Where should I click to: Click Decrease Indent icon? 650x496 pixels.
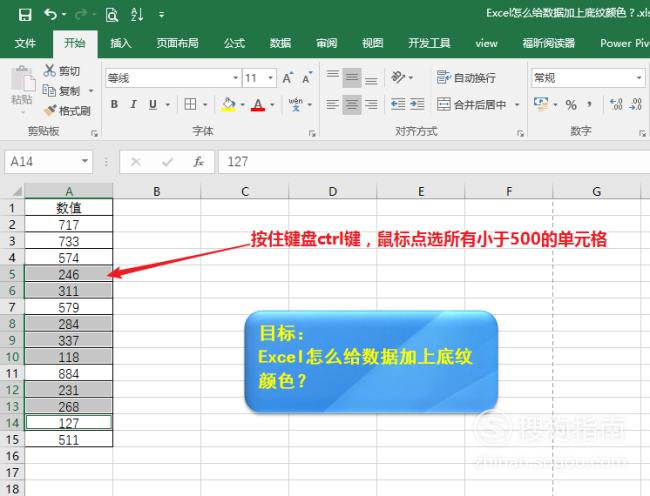coord(398,104)
